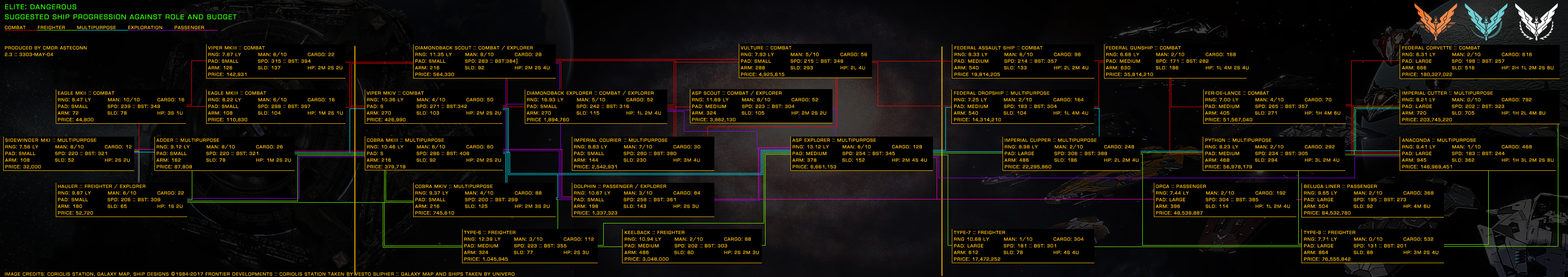The height and width of the screenshot is (277, 1568).
Task: Click Anaconda price "146,969,451"
Action: [x=1436, y=167]
